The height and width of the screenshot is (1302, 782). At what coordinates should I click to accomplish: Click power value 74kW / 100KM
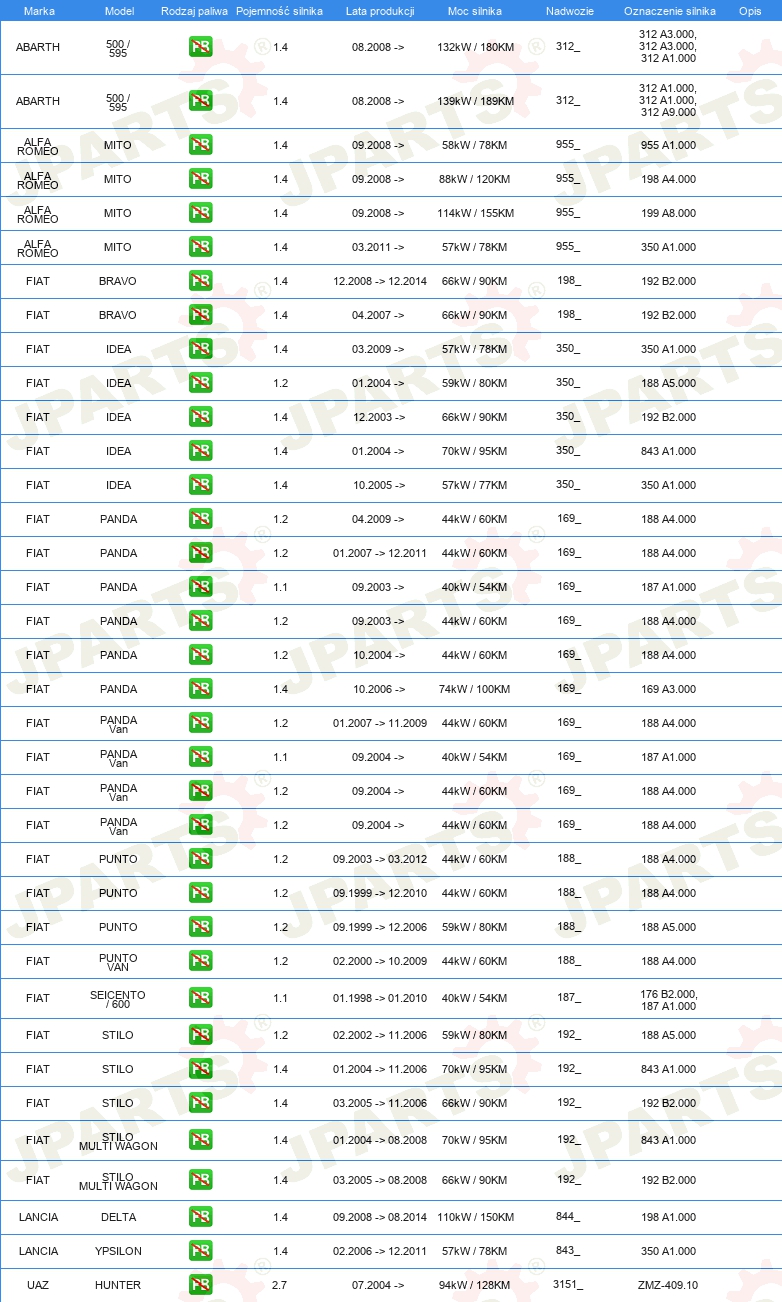pyautogui.click(x=474, y=689)
